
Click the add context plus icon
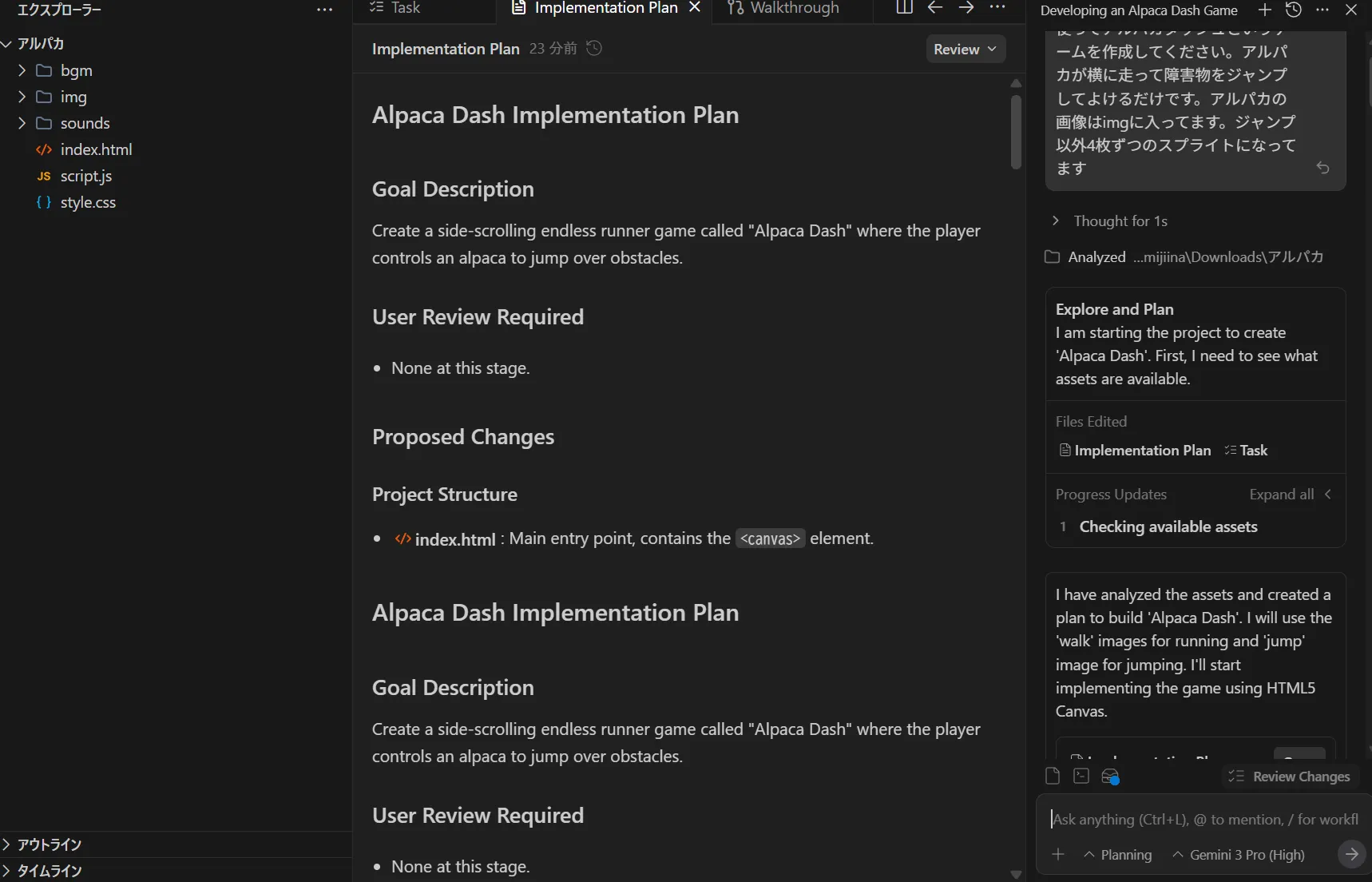click(1058, 854)
